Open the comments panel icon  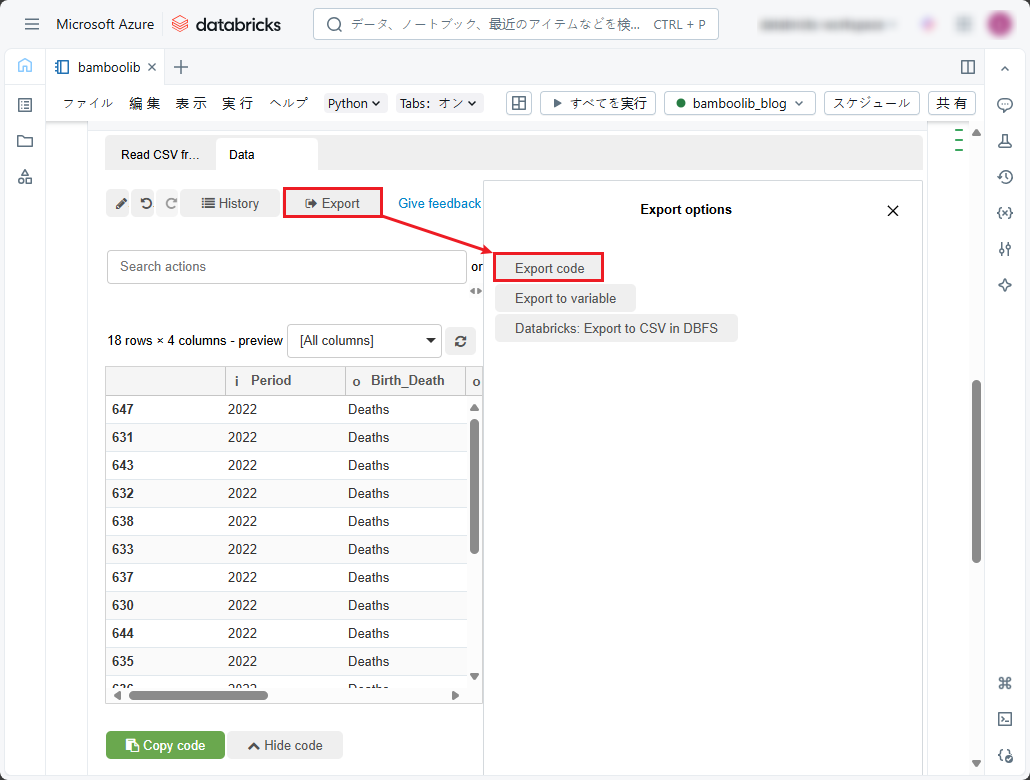pos(1005,105)
